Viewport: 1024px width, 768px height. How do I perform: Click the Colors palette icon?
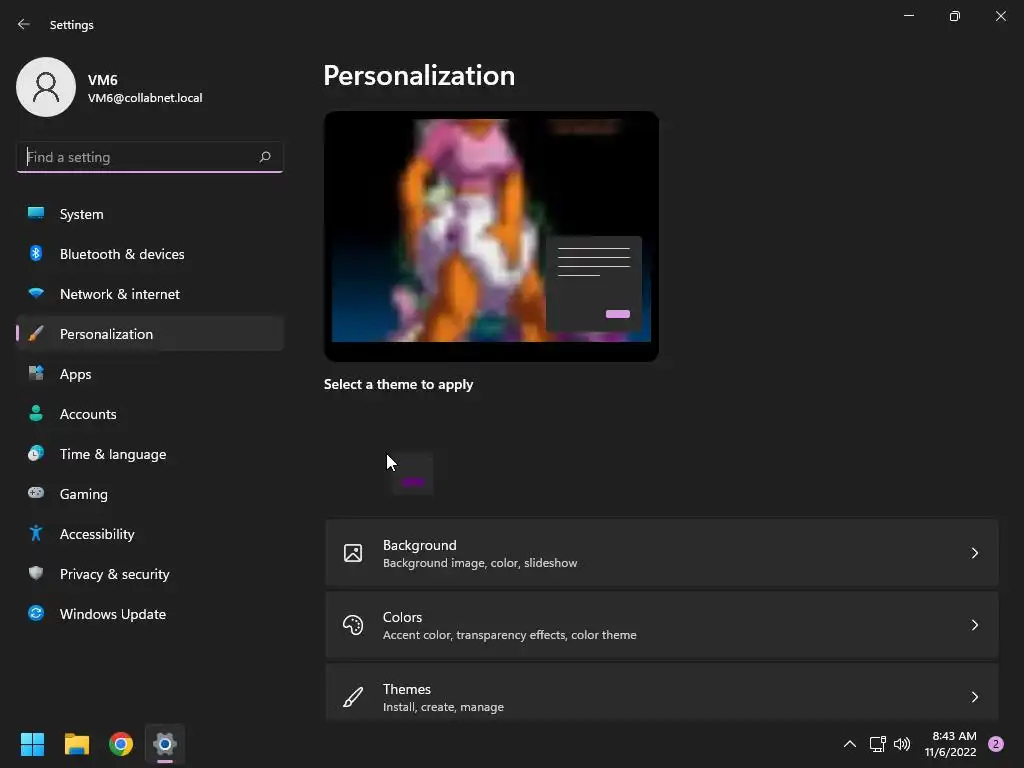click(x=353, y=625)
